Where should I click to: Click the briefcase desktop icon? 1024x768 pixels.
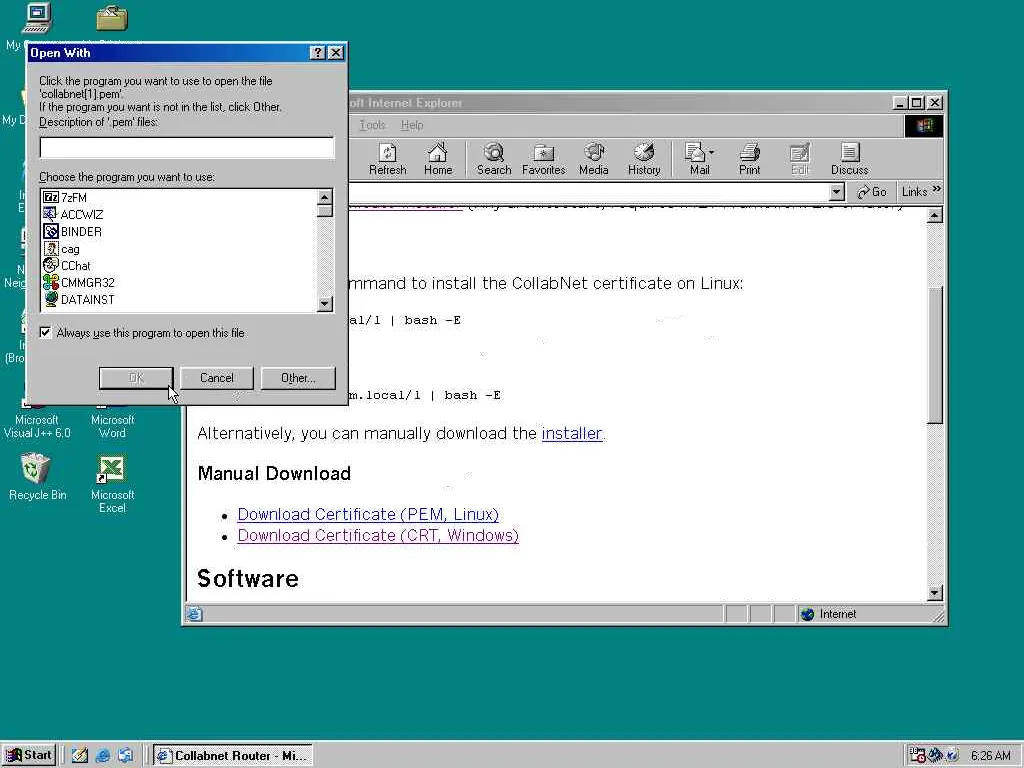coord(112,18)
